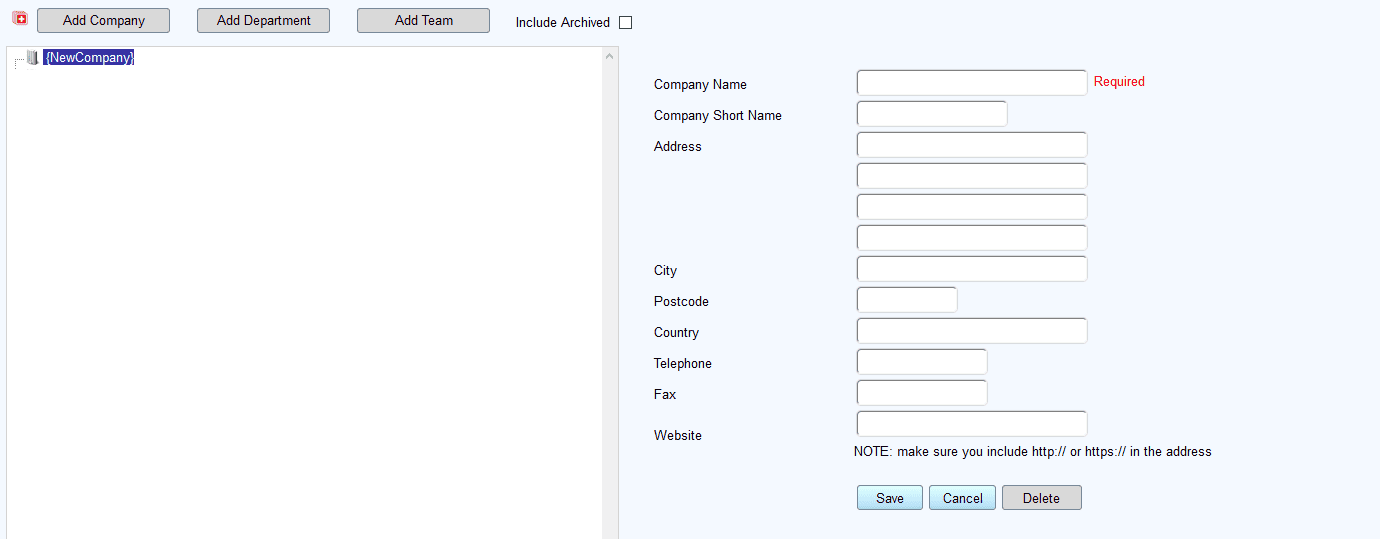Click the Add Company button
1380x539 pixels.
104,20
